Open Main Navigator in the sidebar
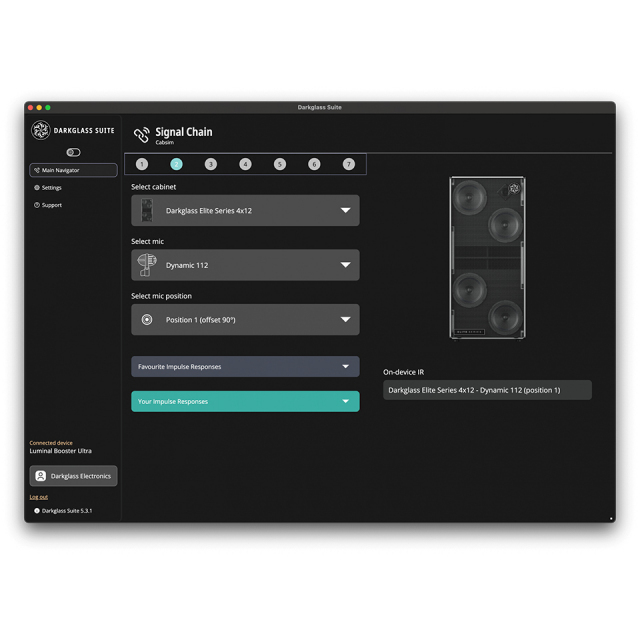Screen dimensions: 640x640 73,170
